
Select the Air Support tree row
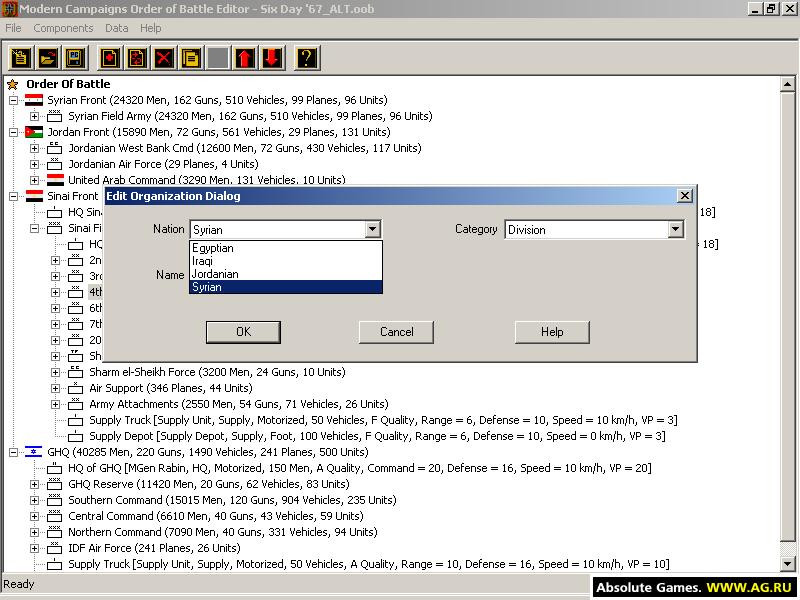[170, 388]
